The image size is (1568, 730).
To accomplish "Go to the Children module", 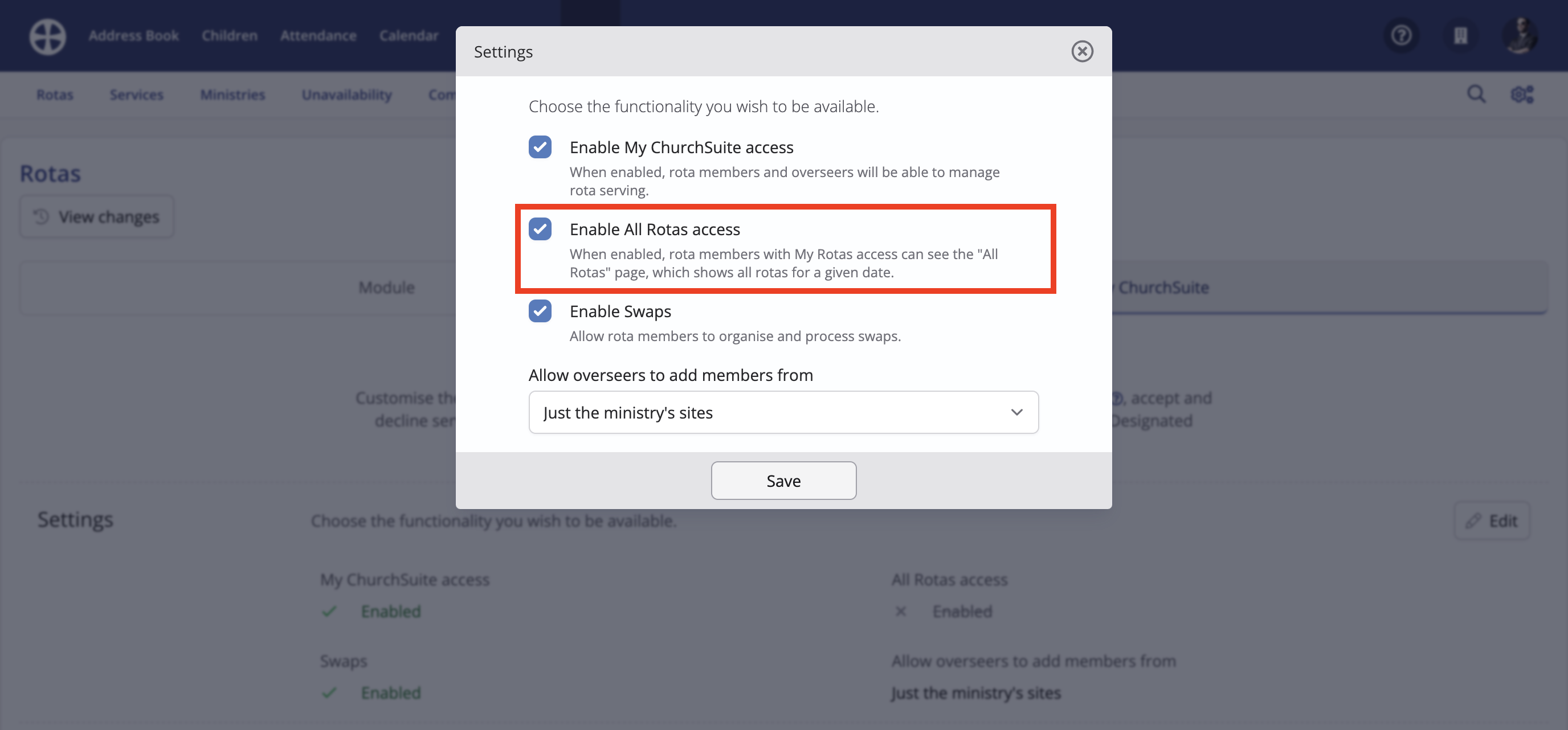I will click(230, 35).
